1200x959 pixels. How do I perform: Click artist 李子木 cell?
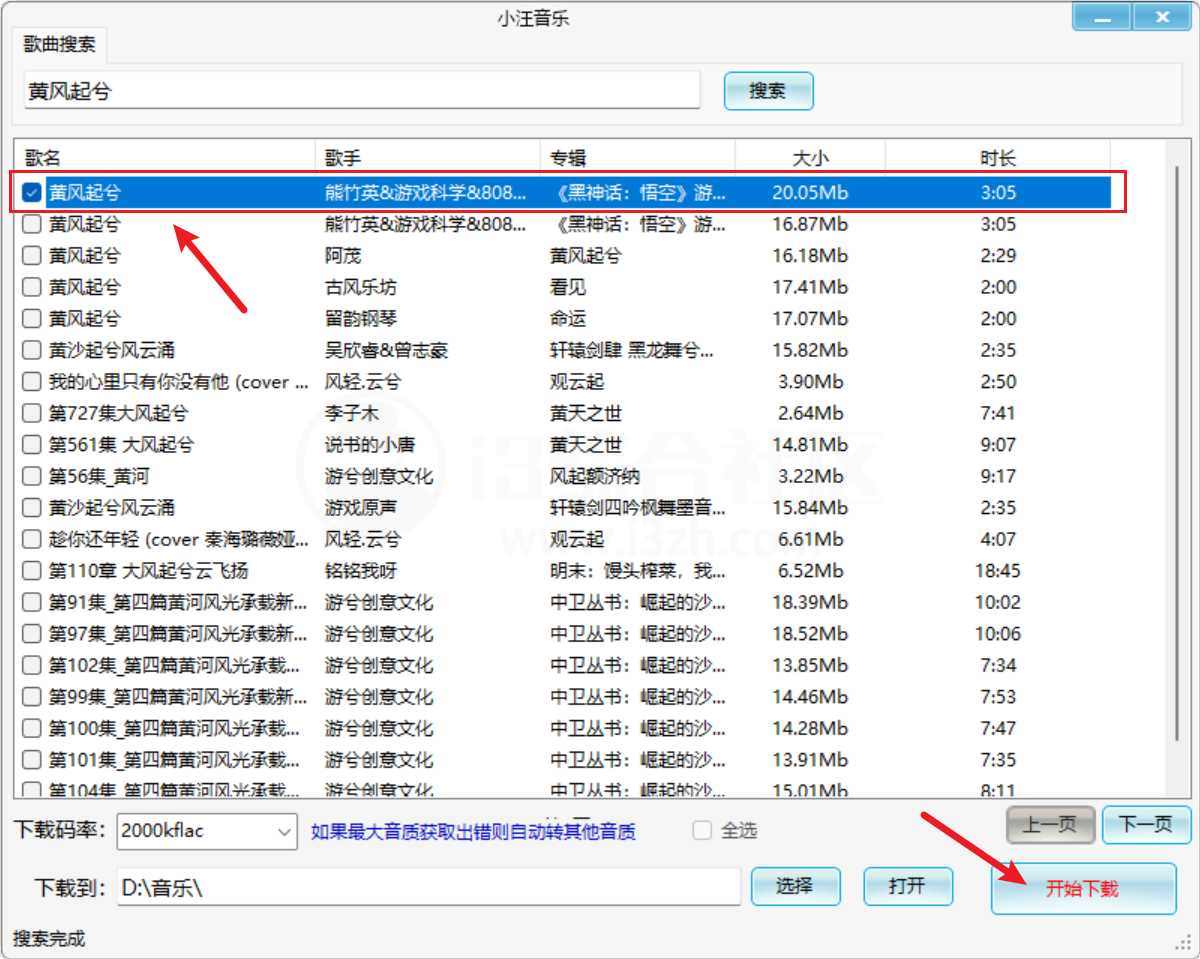point(352,413)
